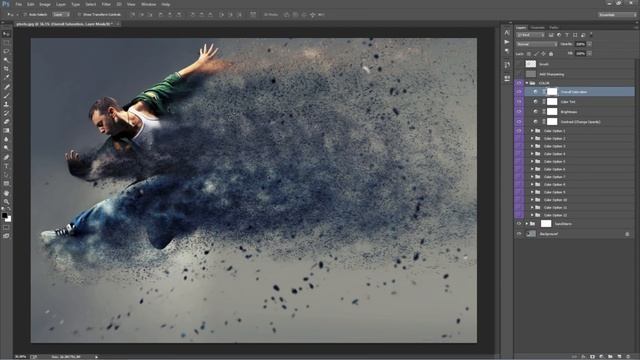Click lock position icon in Layers panel
This screenshot has width=640, height=360.
pos(543,53)
